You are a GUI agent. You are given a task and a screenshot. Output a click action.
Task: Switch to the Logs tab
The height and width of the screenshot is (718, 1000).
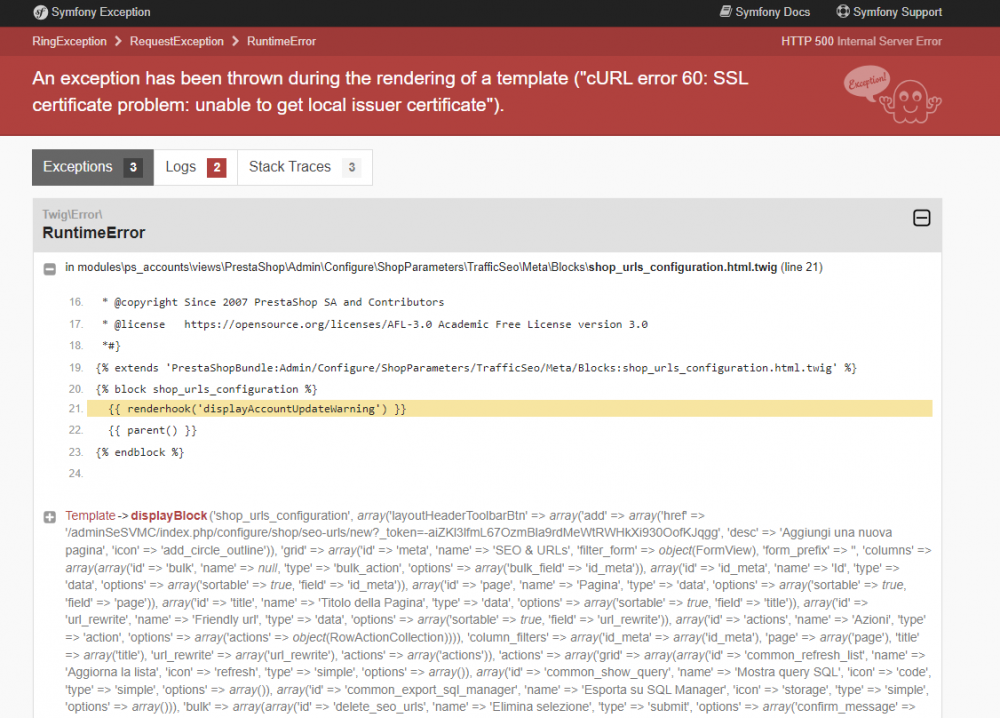click(196, 167)
